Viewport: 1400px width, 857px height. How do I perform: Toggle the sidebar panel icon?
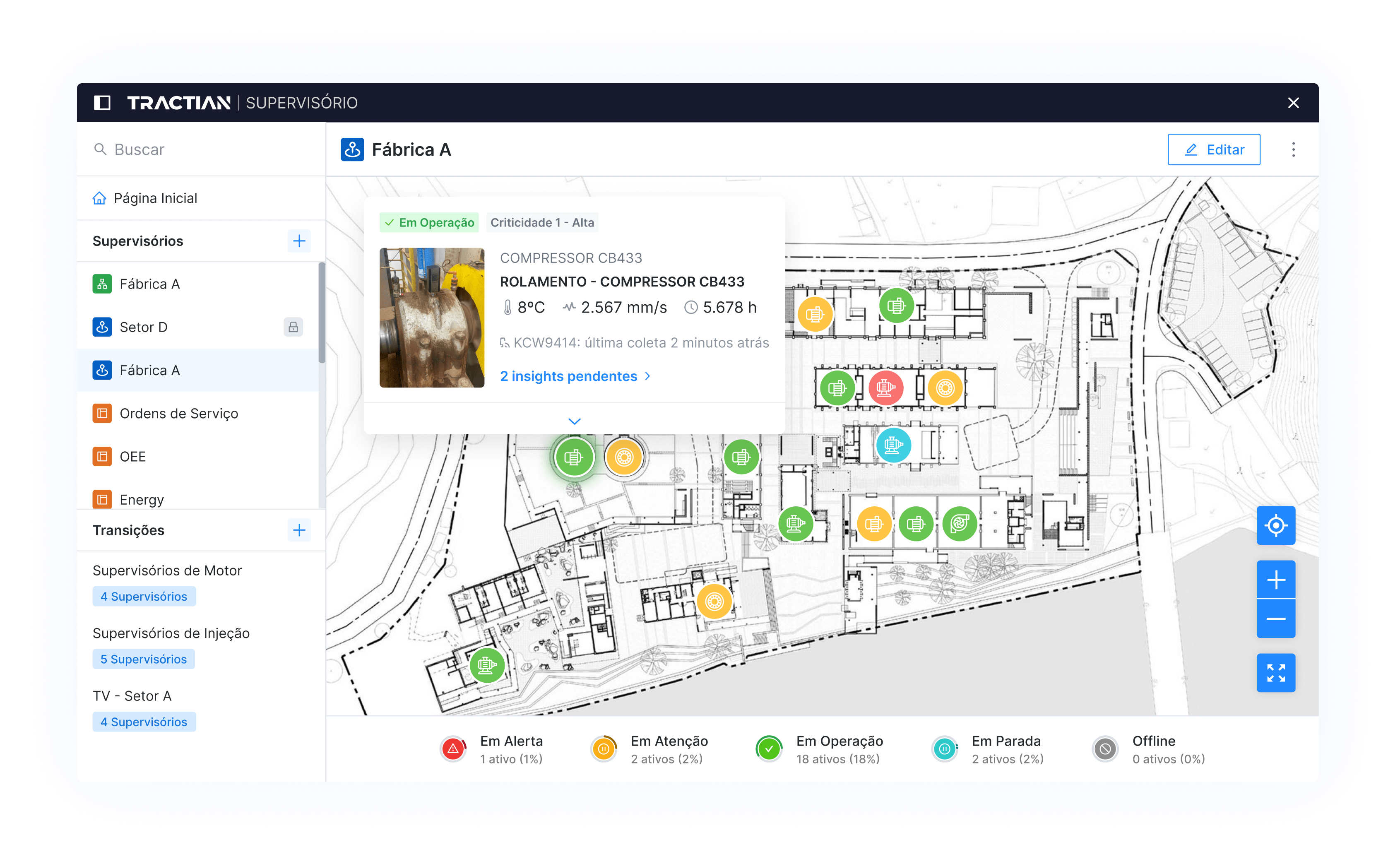102,103
